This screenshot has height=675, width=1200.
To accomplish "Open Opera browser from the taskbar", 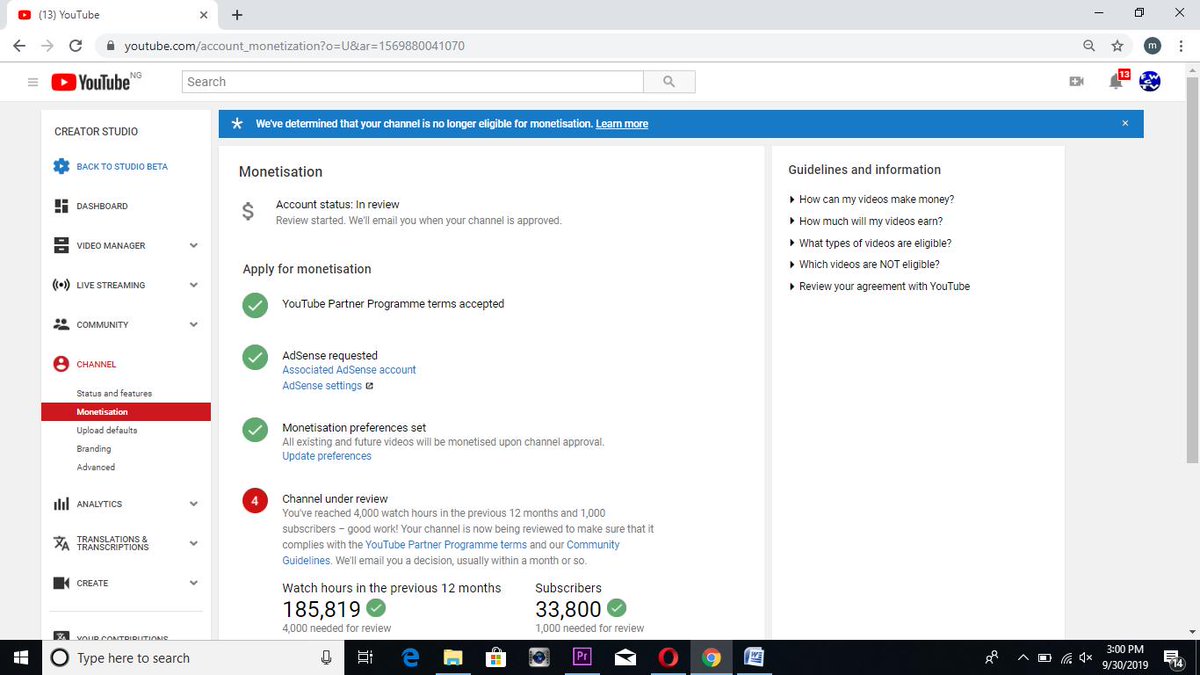I will point(668,657).
